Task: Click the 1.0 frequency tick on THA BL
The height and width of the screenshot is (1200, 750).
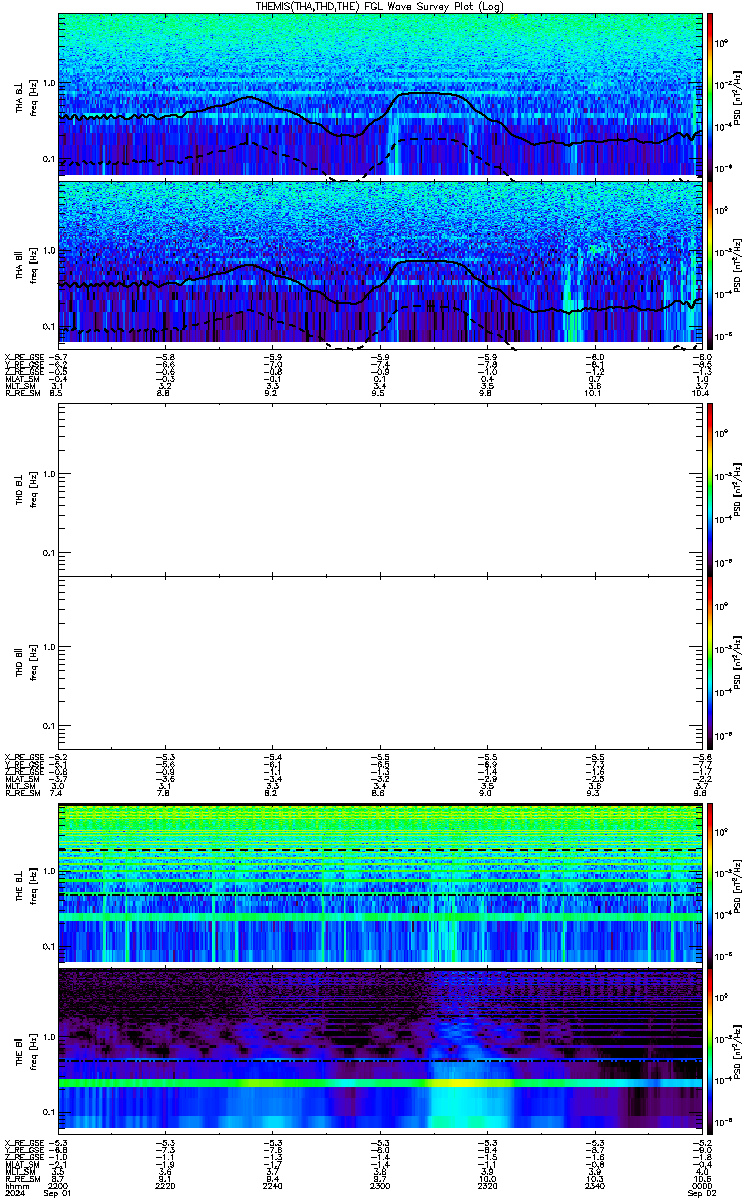Action: click(x=49, y=84)
